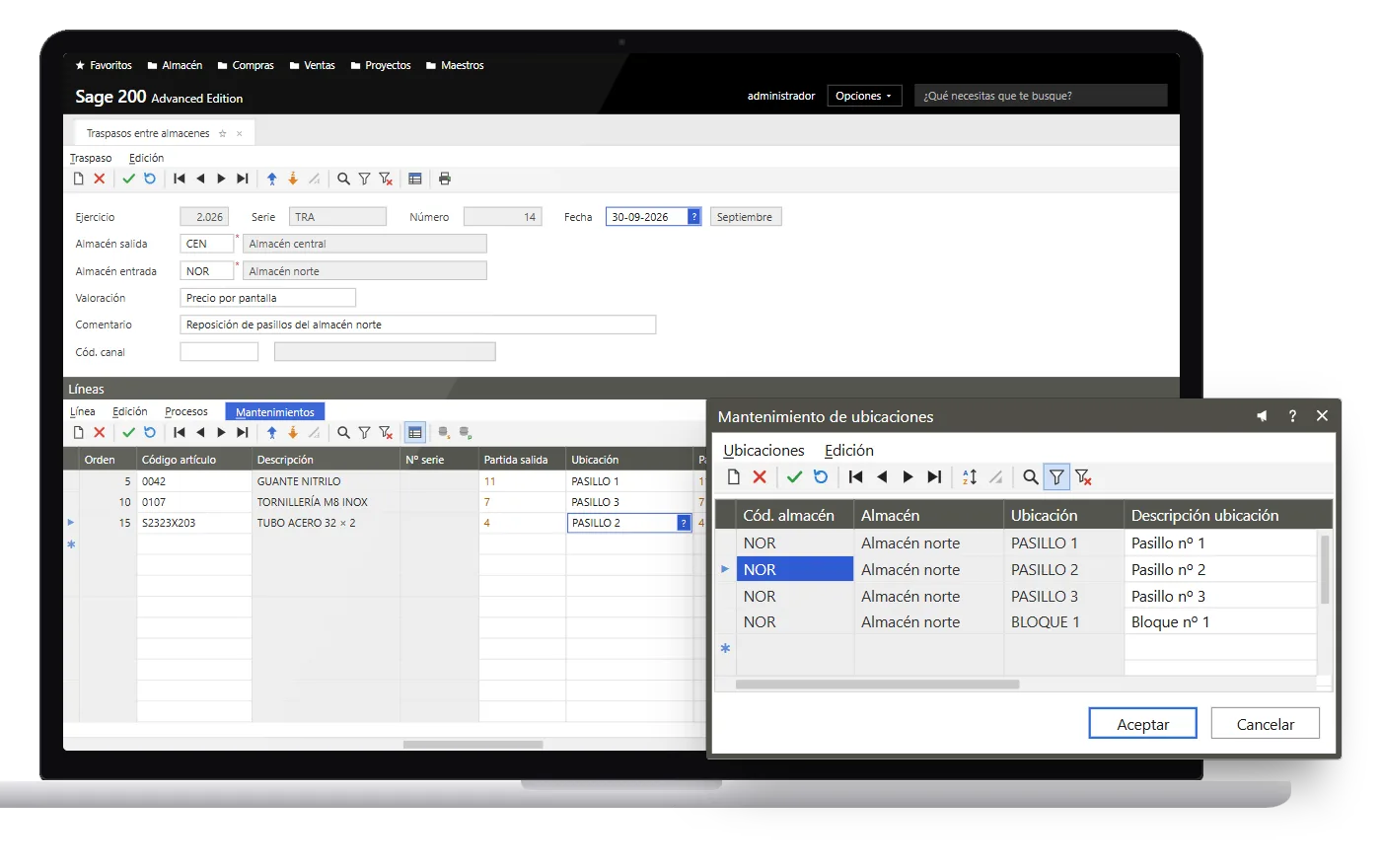Open the Traspaso menu

click(x=91, y=158)
